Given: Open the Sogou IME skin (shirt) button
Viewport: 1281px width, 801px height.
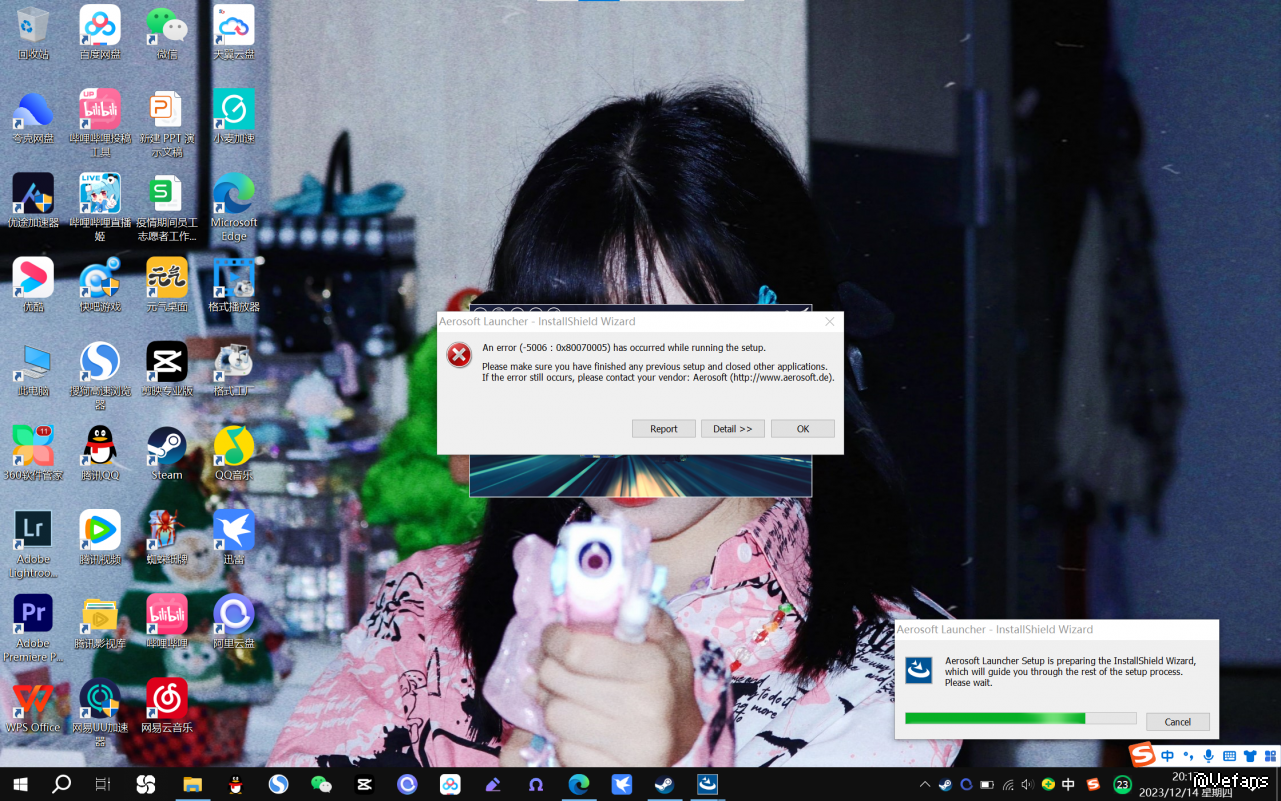Looking at the screenshot, I should click(1250, 756).
